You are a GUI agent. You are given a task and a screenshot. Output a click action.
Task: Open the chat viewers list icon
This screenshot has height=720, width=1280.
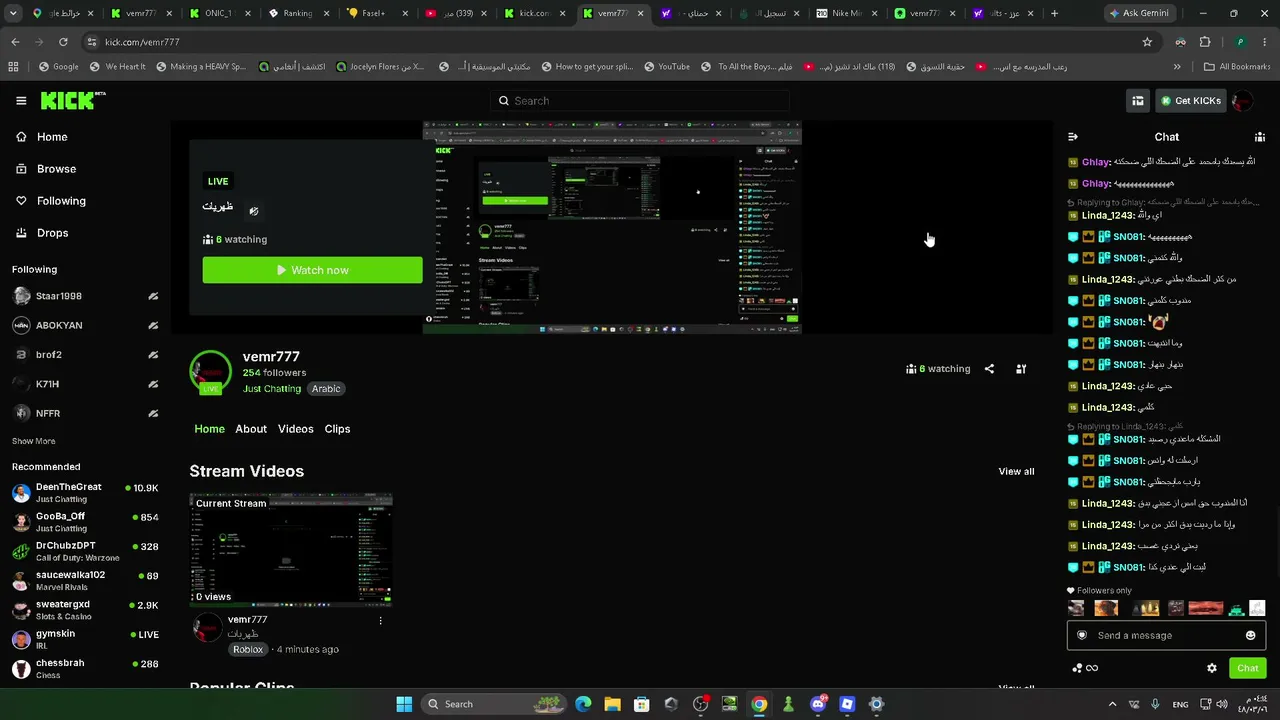click(x=1260, y=137)
